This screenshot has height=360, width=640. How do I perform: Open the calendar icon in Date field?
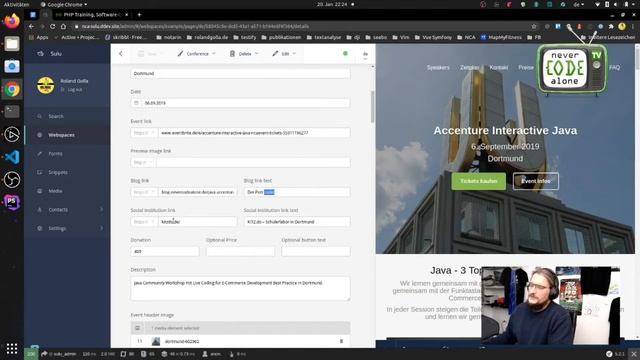pyautogui.click(x=136, y=103)
